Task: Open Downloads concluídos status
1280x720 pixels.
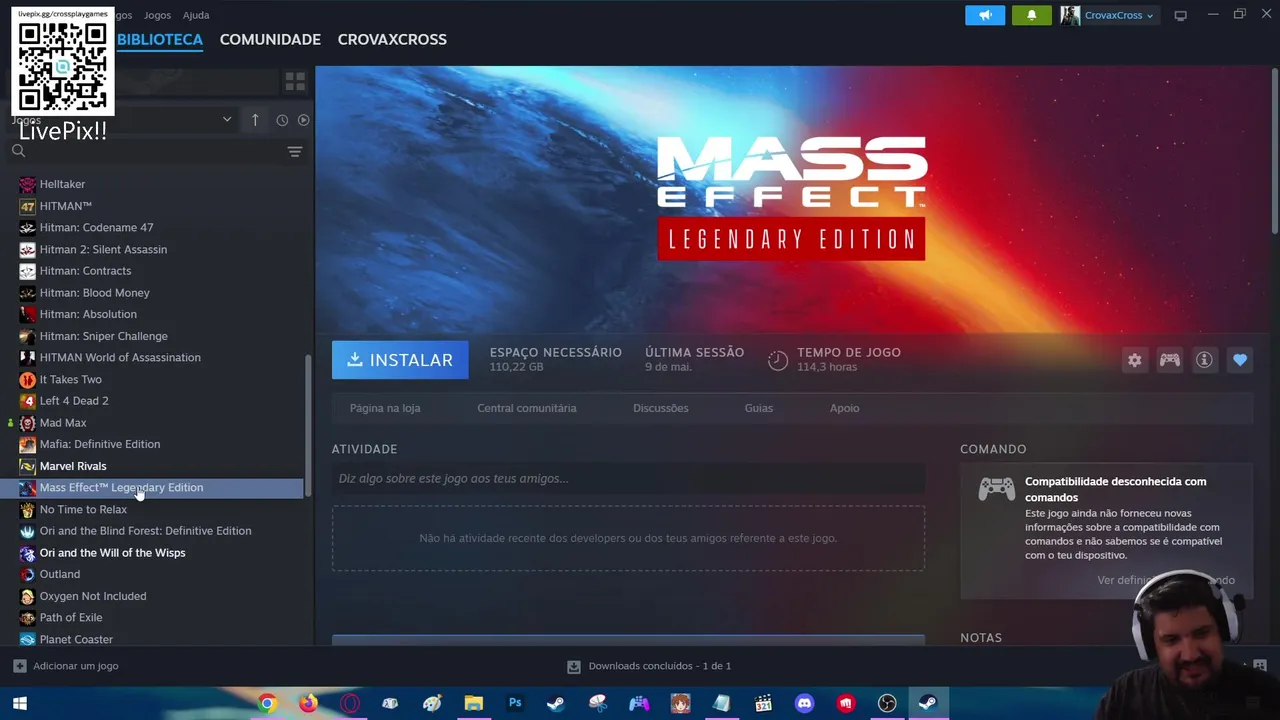Action: pyautogui.click(x=660, y=666)
